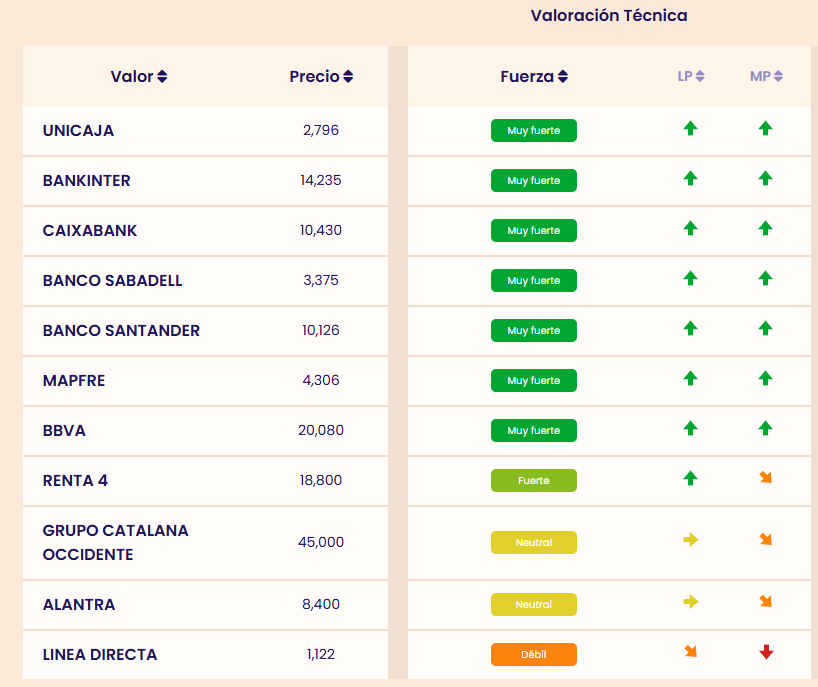Click ALANTRA medium-term orange diagonal arrow
This screenshot has height=687, width=818.
766,602
